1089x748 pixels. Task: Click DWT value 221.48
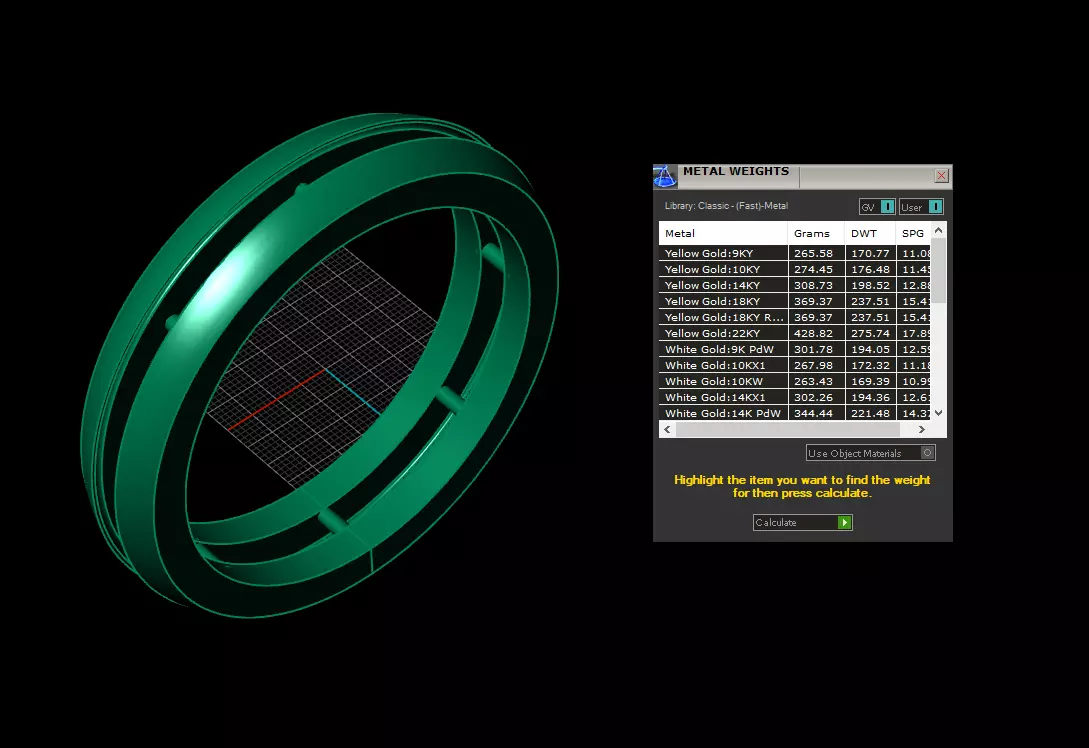coord(870,413)
